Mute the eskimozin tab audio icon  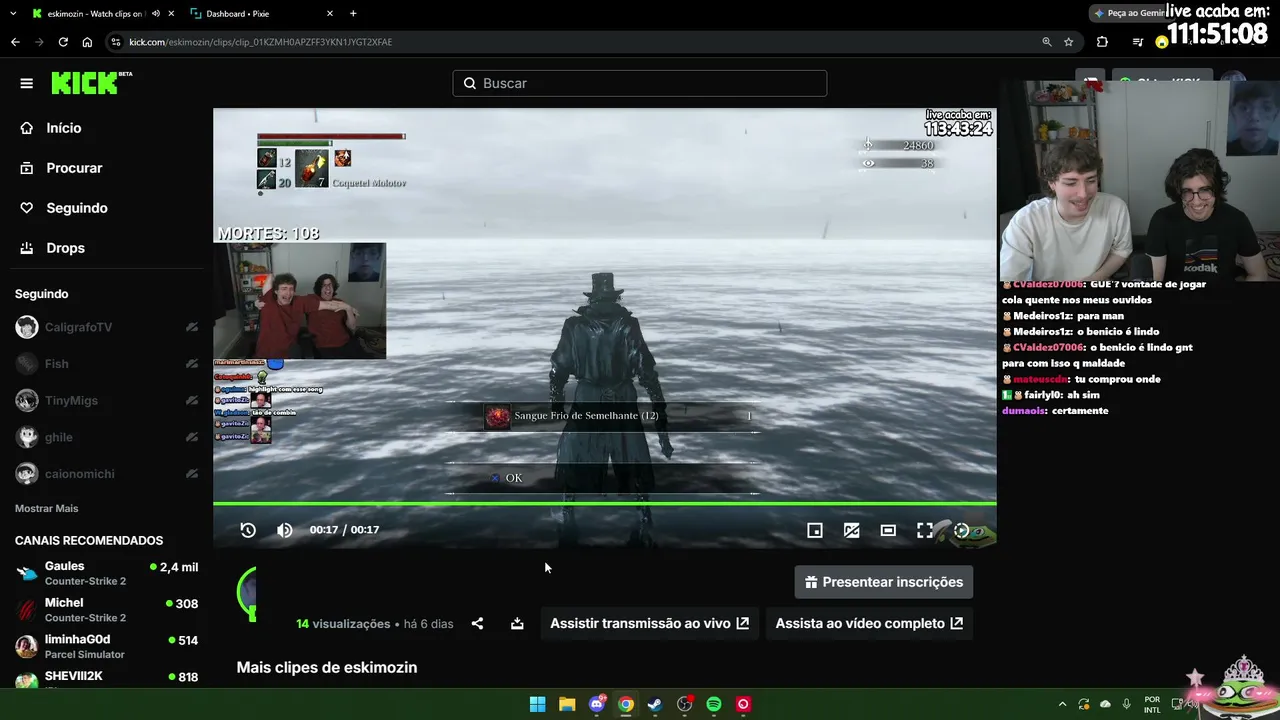pos(155,14)
